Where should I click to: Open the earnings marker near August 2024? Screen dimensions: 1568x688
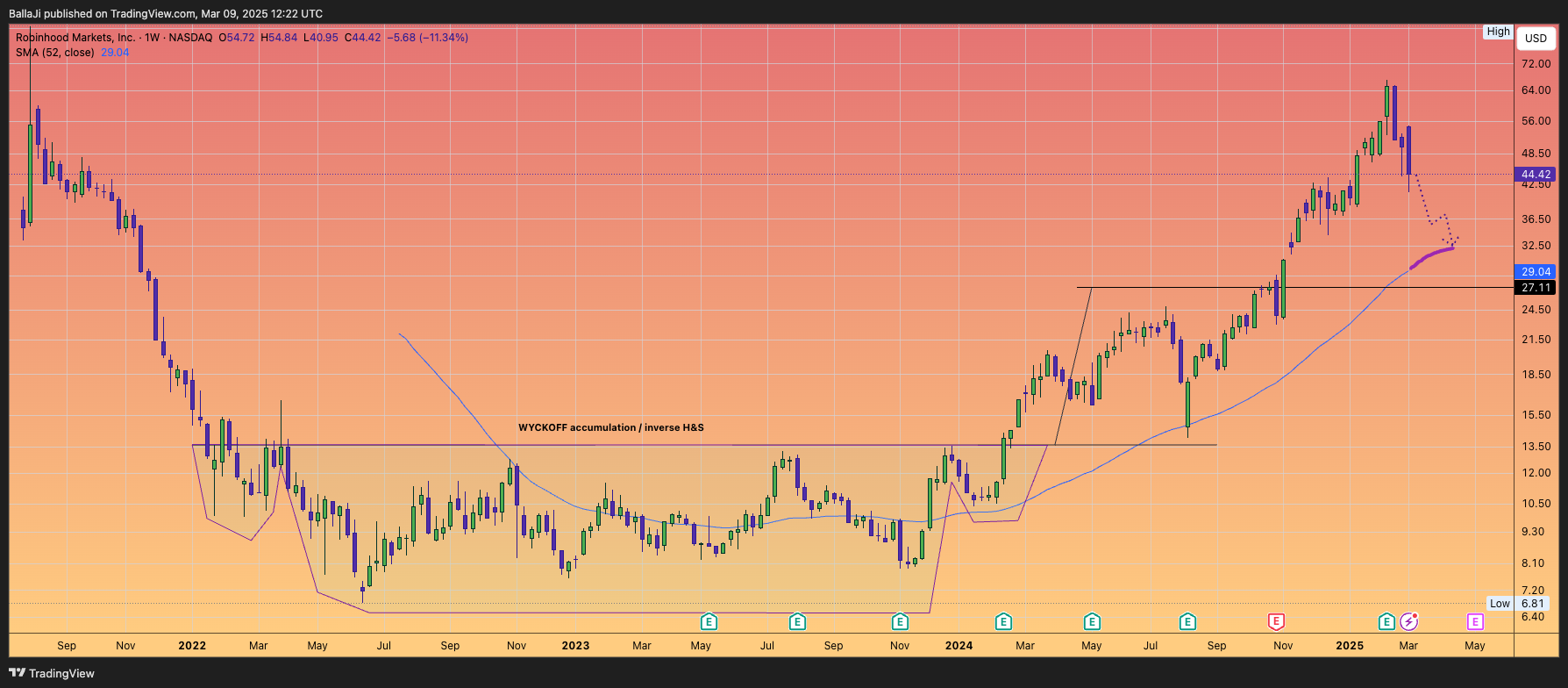[1187, 622]
